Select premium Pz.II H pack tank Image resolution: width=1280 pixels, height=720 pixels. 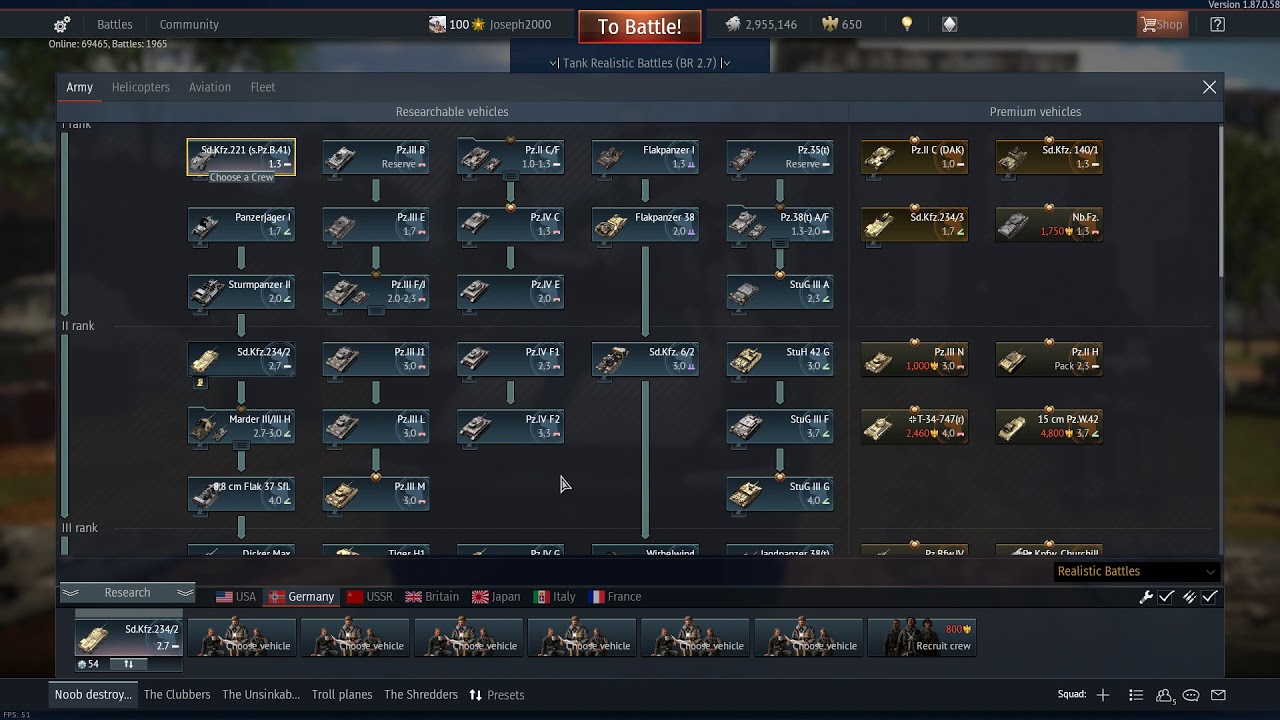point(1049,359)
